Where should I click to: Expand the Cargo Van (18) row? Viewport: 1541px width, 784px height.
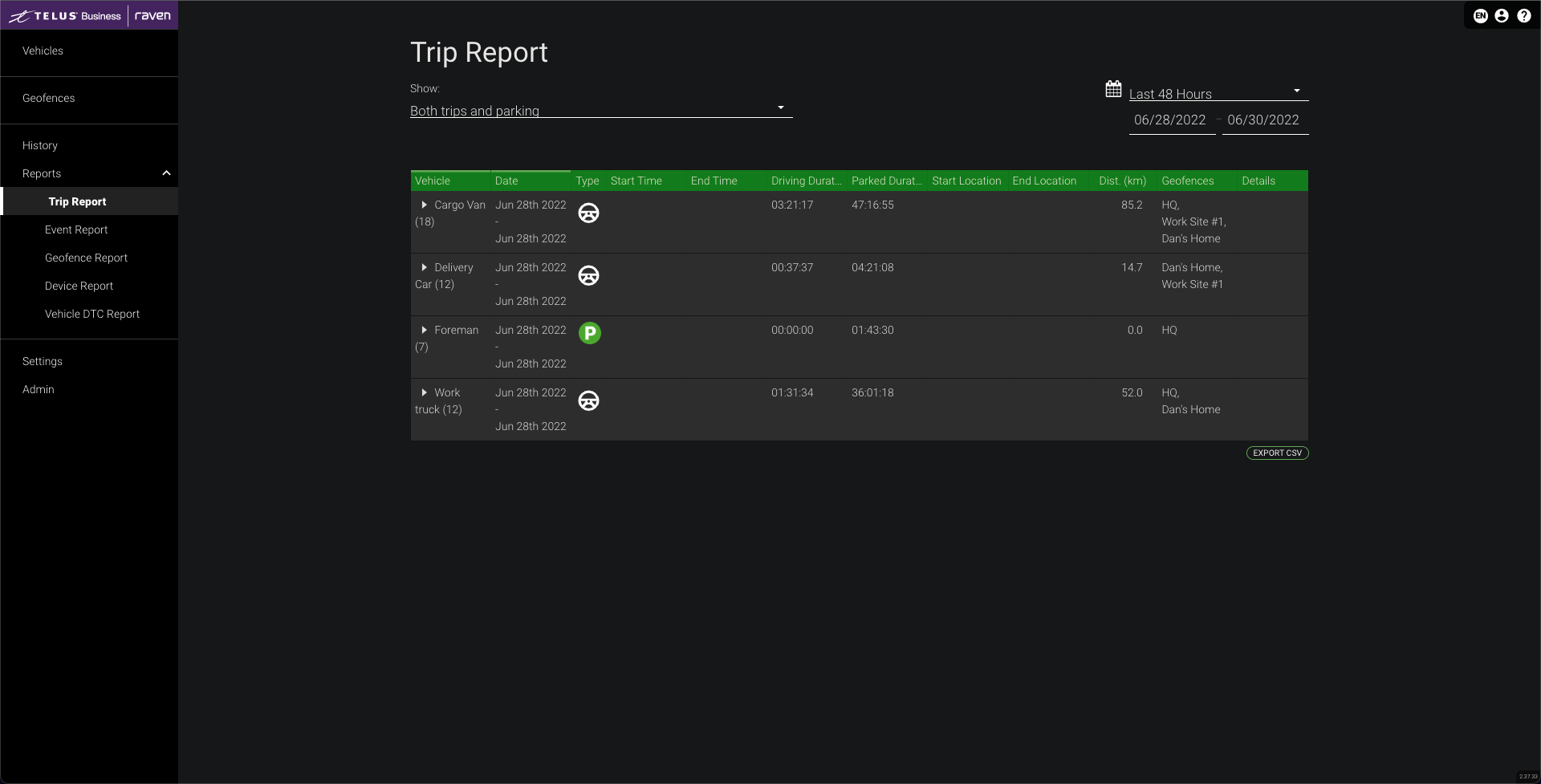[x=424, y=205]
